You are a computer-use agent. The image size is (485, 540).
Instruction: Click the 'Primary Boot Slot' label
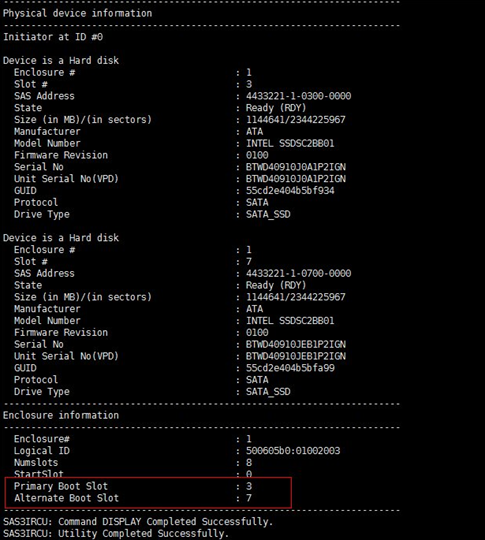click(61, 486)
